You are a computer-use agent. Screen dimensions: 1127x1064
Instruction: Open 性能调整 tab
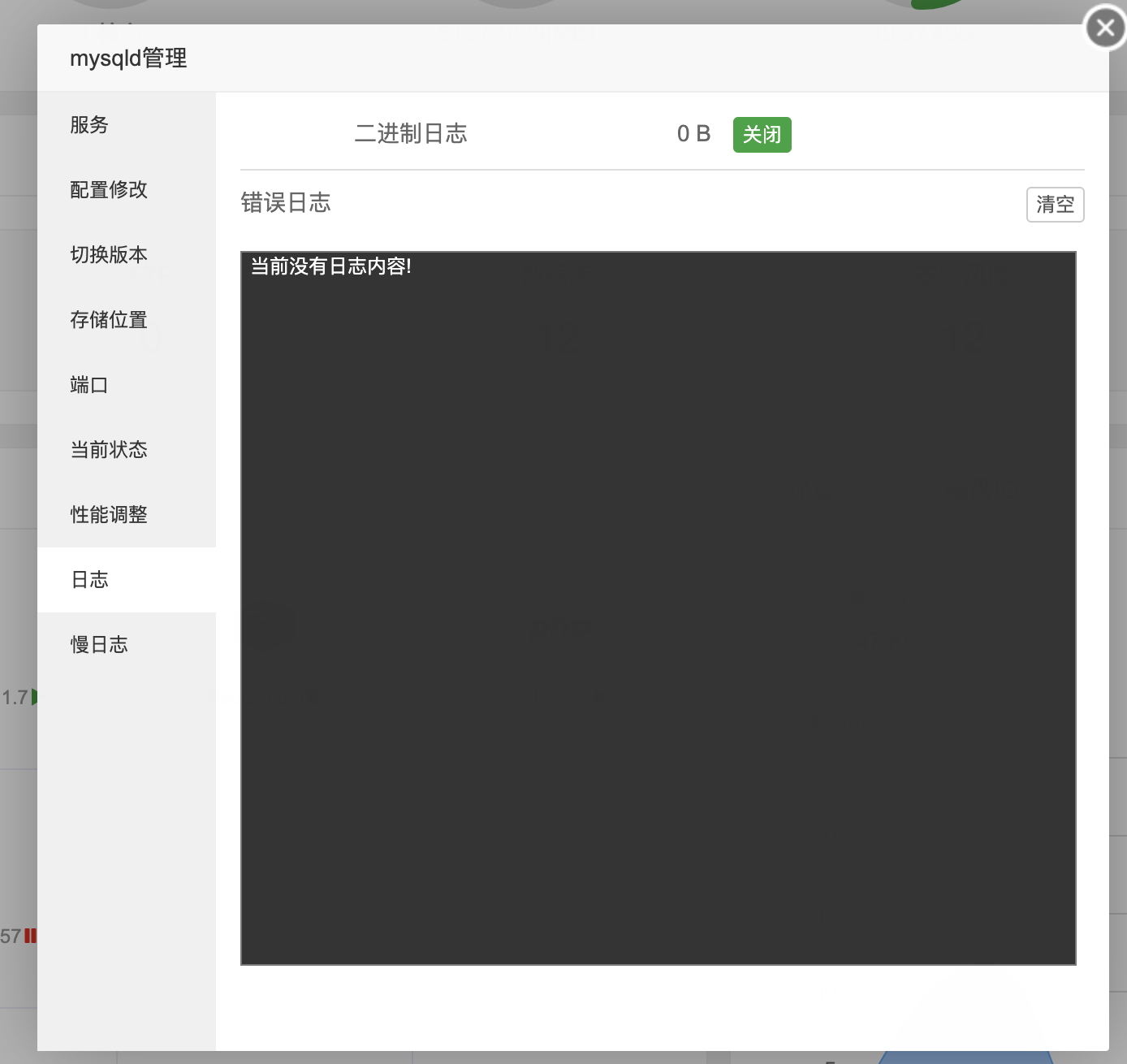pyautogui.click(x=127, y=515)
